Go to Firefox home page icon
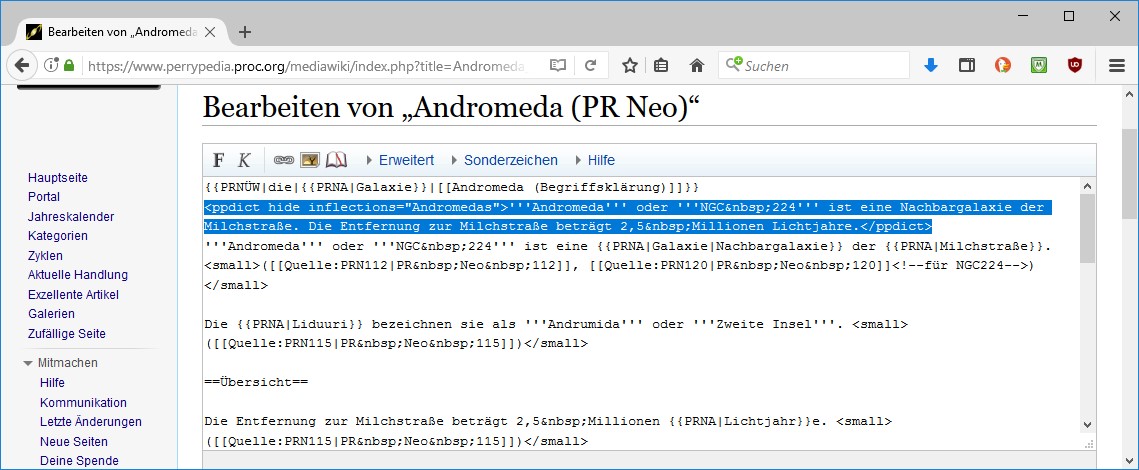 pyautogui.click(x=697, y=66)
